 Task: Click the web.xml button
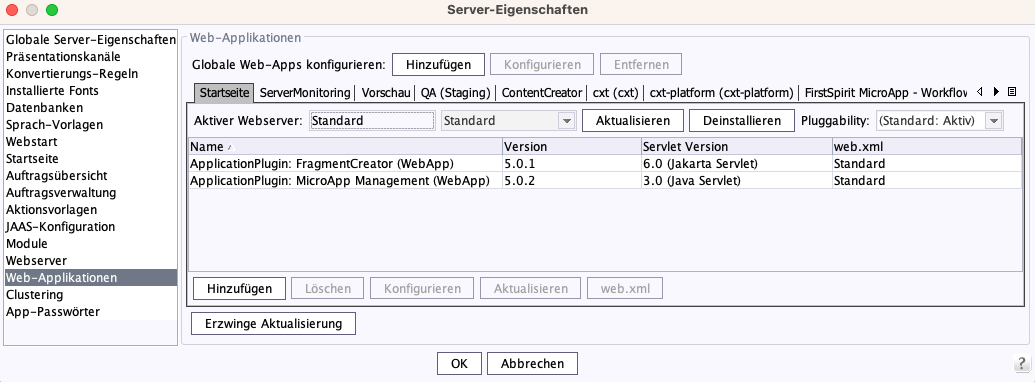(x=625, y=289)
